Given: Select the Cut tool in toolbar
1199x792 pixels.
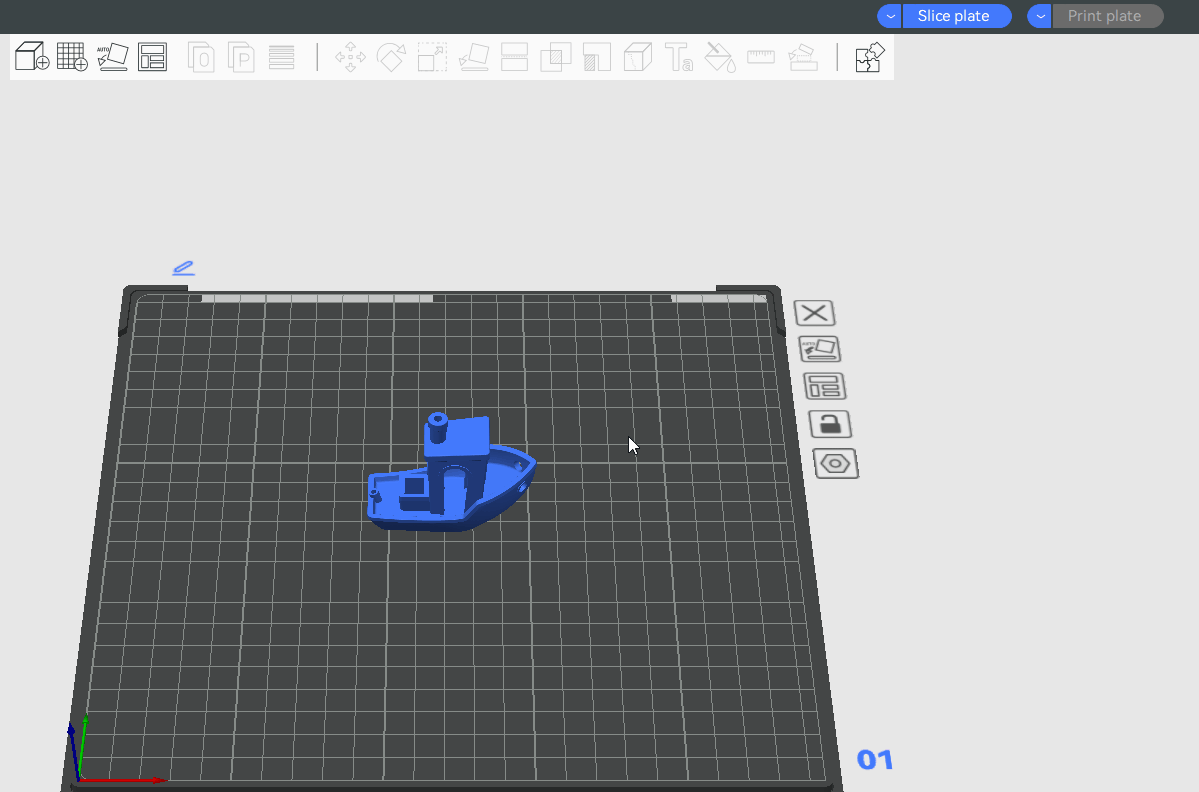Looking at the screenshot, I should (514, 57).
